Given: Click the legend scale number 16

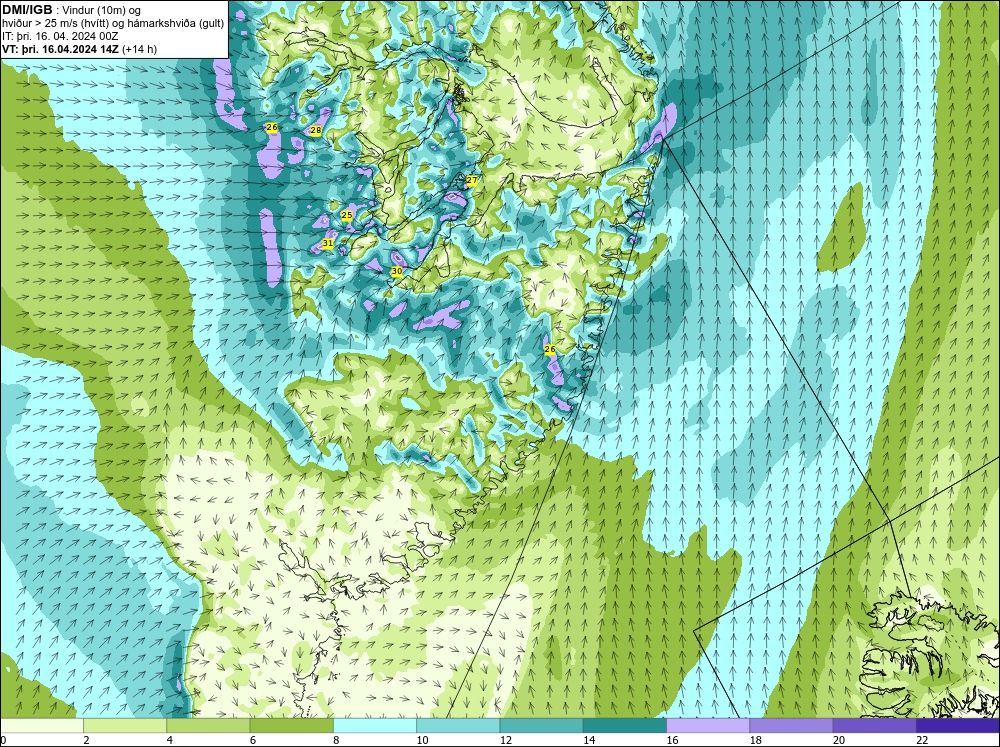Looking at the screenshot, I should pyautogui.click(x=672, y=740).
